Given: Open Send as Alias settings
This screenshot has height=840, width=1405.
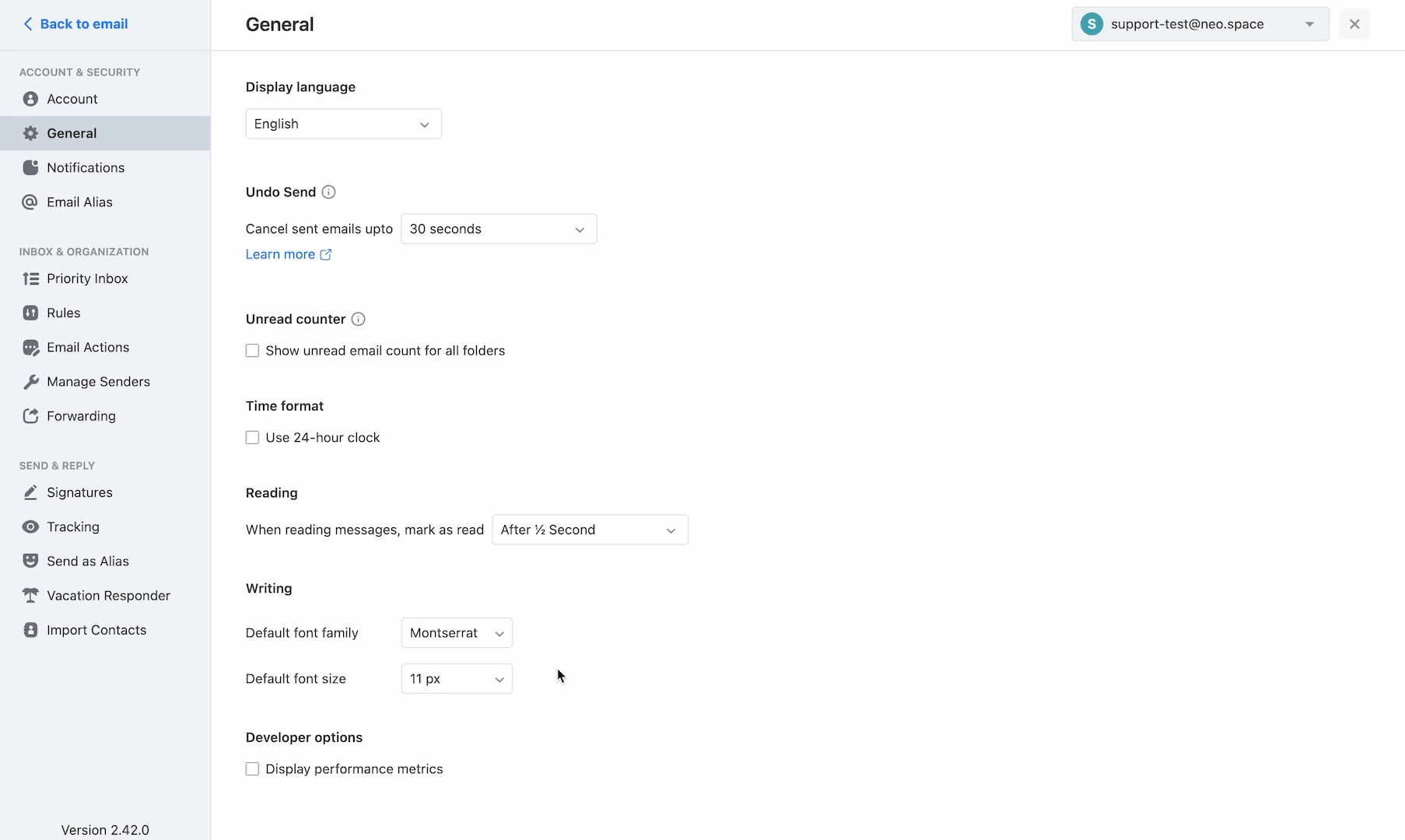Looking at the screenshot, I should pyautogui.click(x=105, y=561).
